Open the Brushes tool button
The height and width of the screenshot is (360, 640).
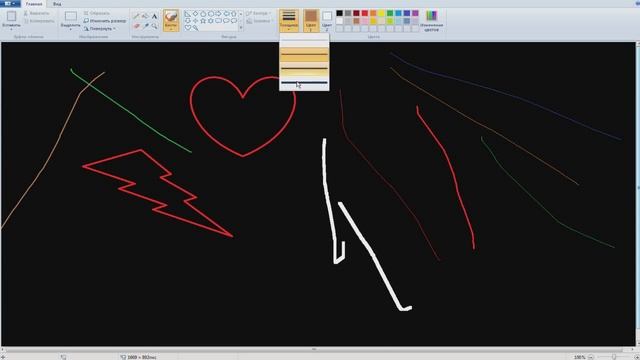(171, 20)
